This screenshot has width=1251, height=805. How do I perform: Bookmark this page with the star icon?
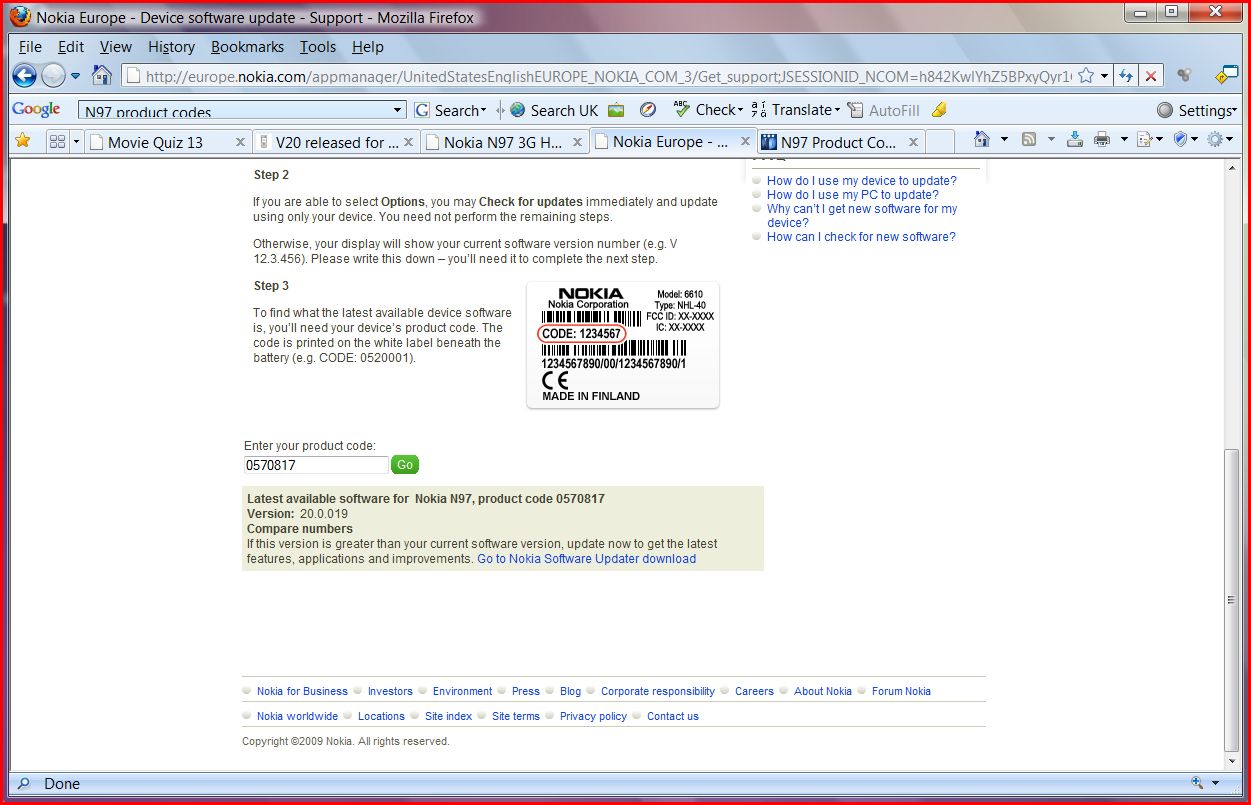[x=1086, y=76]
